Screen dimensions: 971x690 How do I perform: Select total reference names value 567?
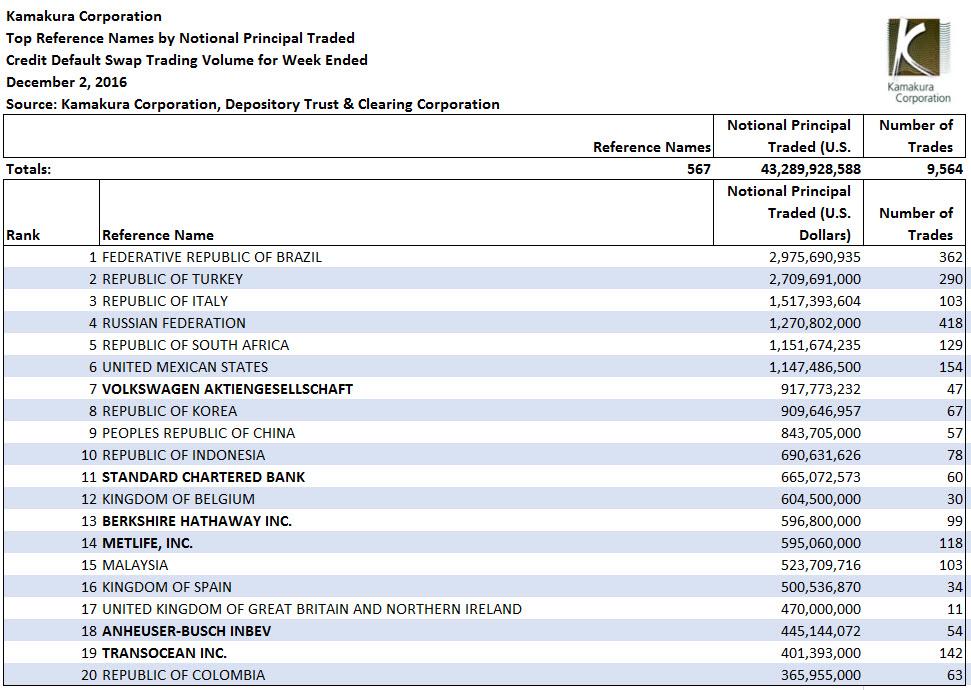(699, 169)
